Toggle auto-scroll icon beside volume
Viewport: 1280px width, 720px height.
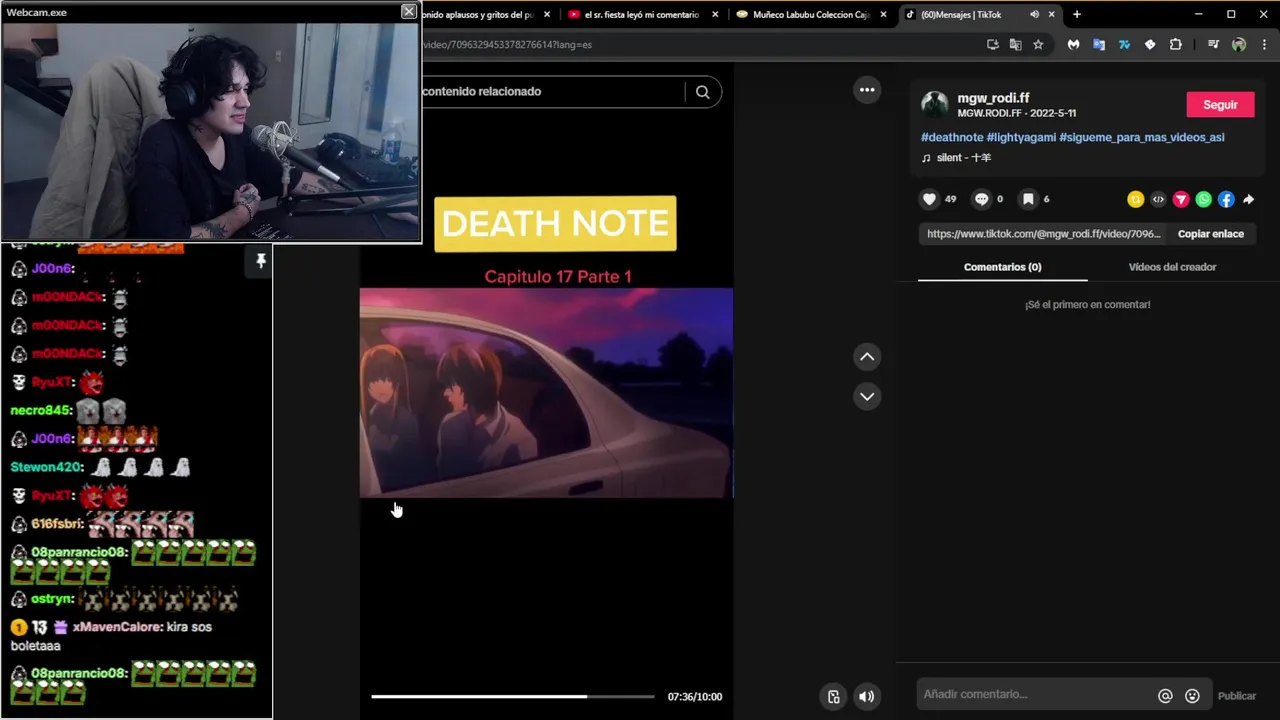834,697
